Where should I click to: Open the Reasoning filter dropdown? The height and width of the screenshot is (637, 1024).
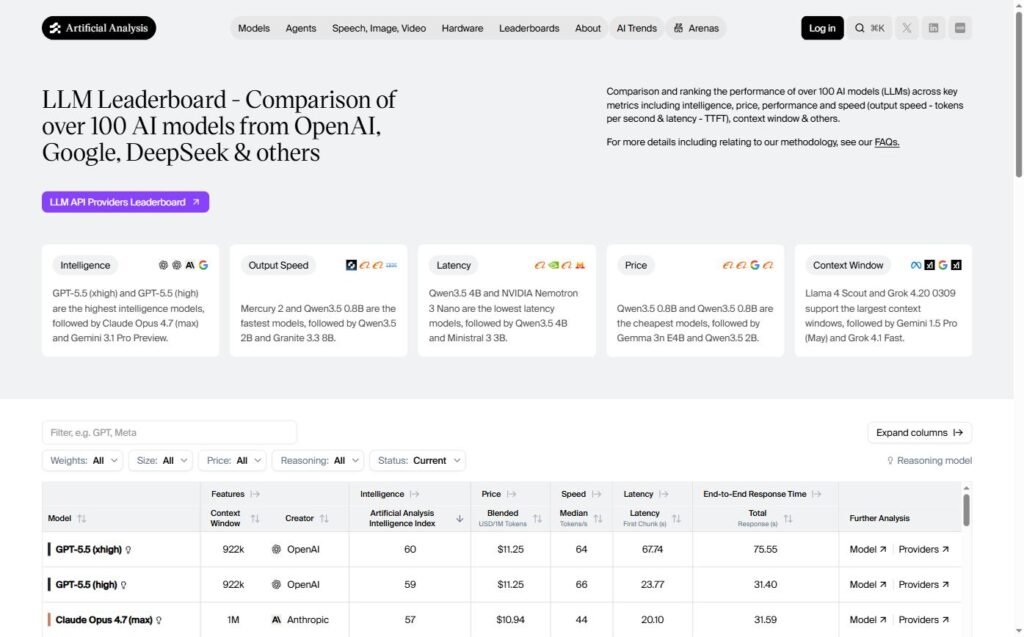tap(318, 461)
